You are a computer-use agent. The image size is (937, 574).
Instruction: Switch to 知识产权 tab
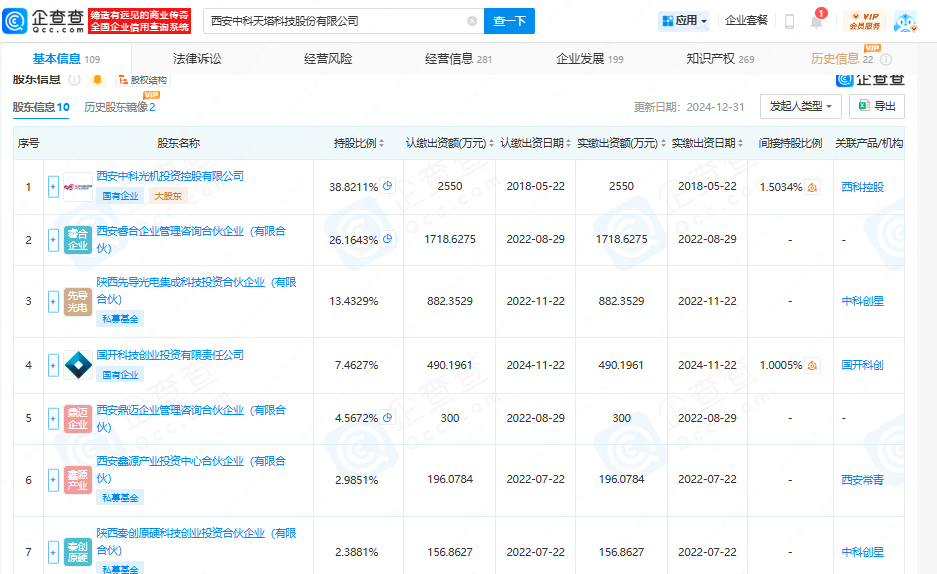[x=720, y=59]
